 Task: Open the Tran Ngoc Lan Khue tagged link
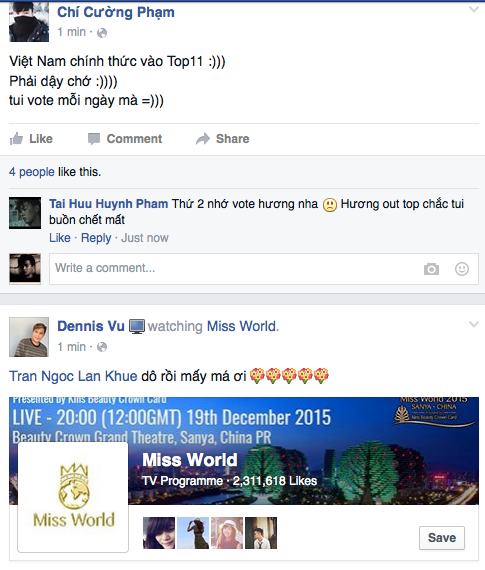coord(73,376)
